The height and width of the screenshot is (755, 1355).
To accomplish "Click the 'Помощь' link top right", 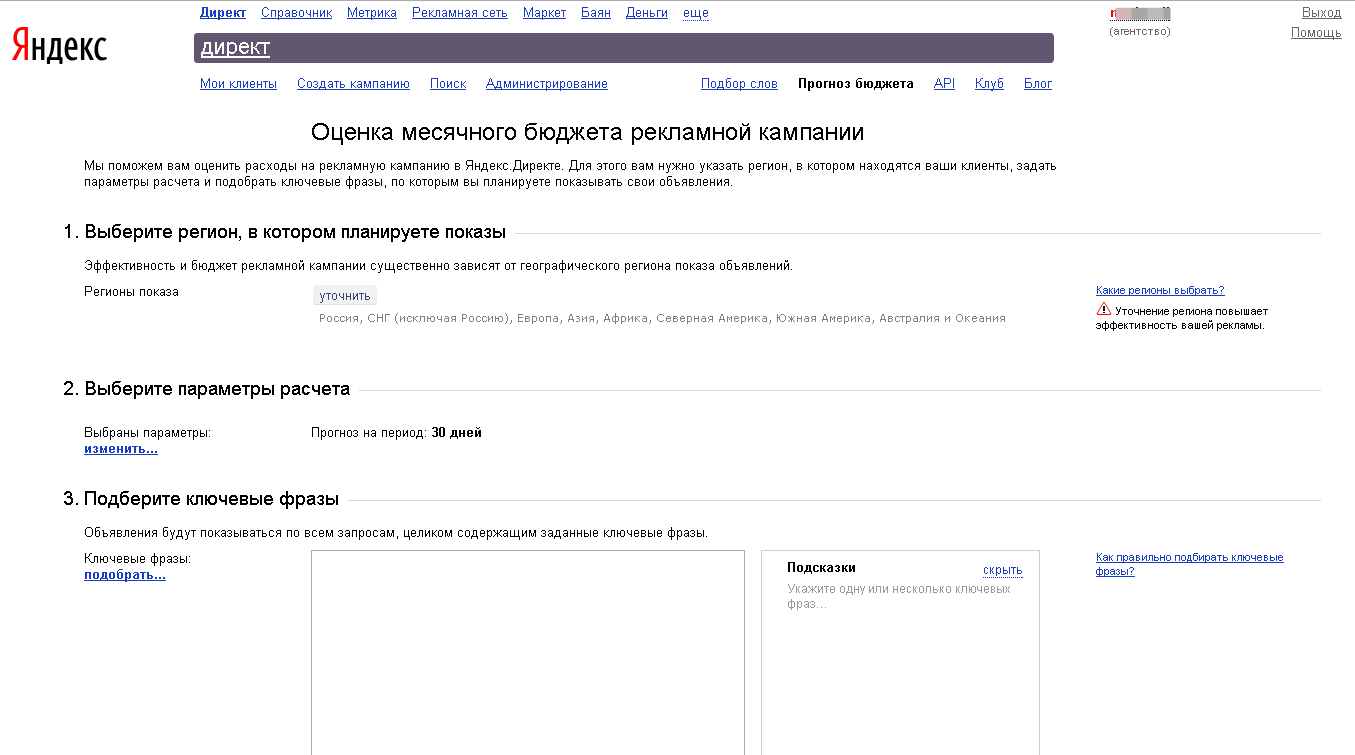I will click(x=1316, y=32).
